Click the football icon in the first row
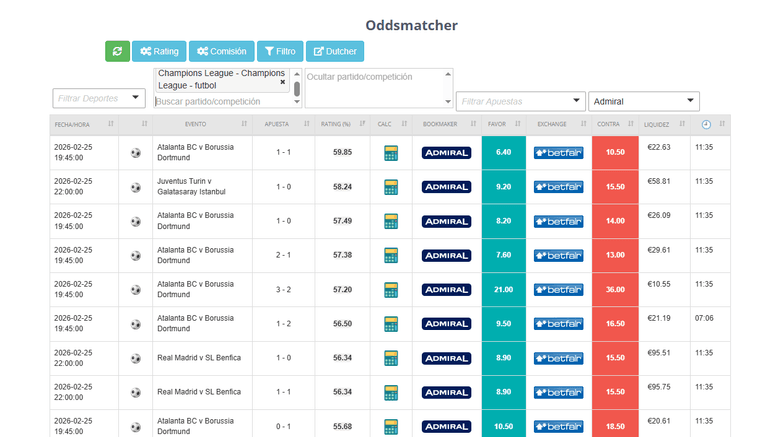 tap(136, 153)
